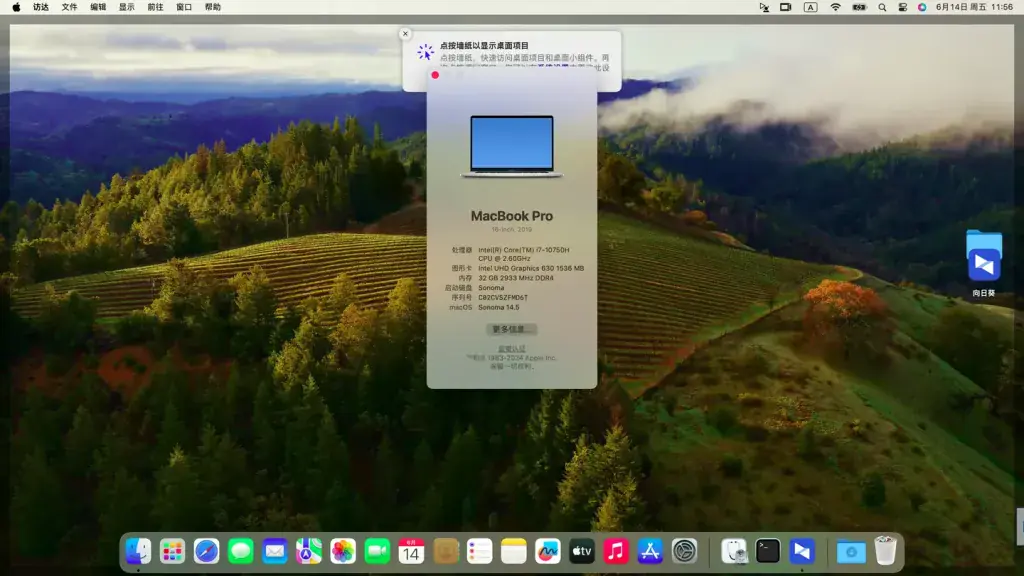
Task: Open the 帮助 menu
Action: (213, 7)
